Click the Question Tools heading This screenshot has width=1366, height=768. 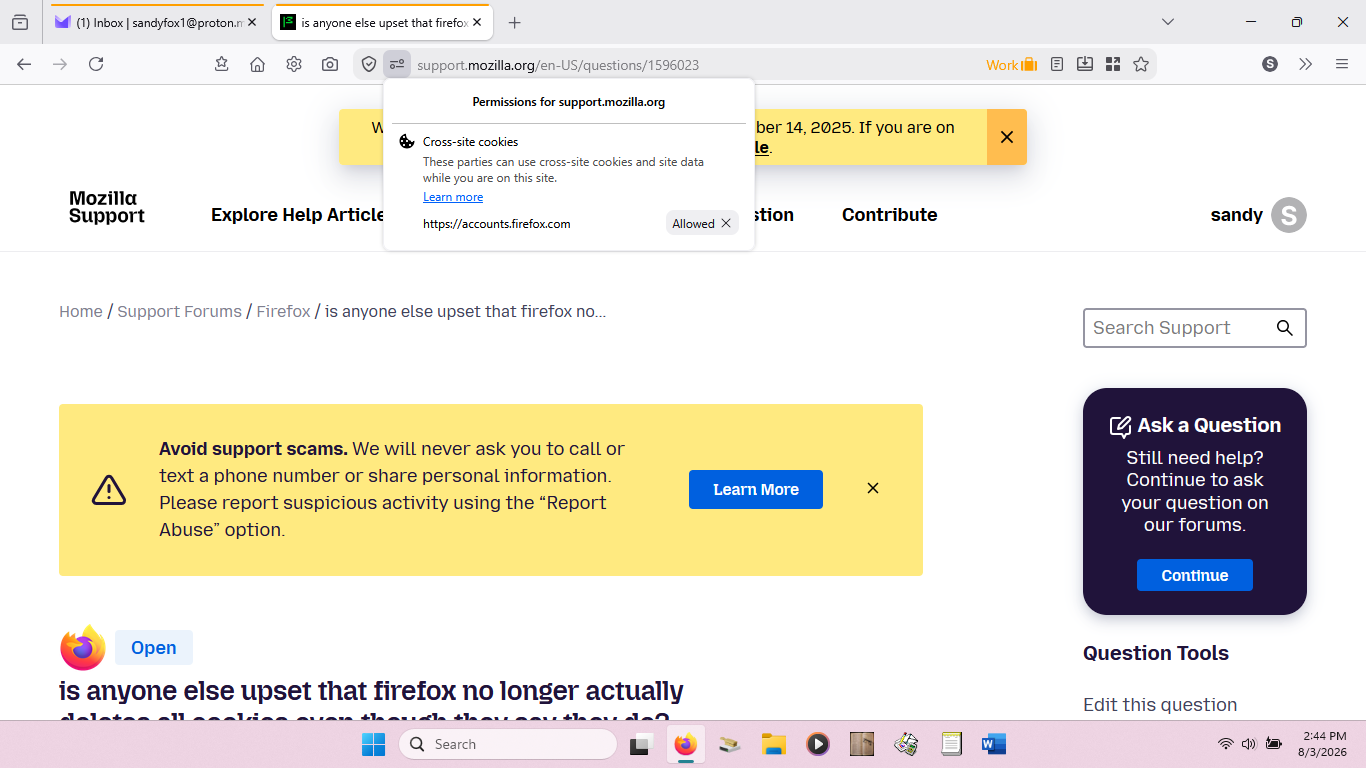[1156, 653]
